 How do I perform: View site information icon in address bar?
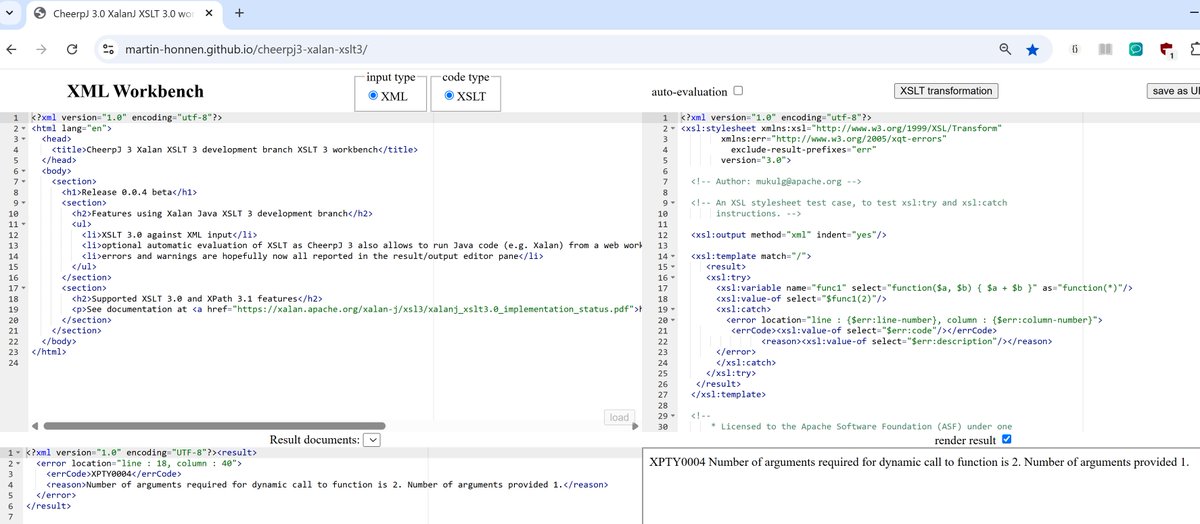109,49
